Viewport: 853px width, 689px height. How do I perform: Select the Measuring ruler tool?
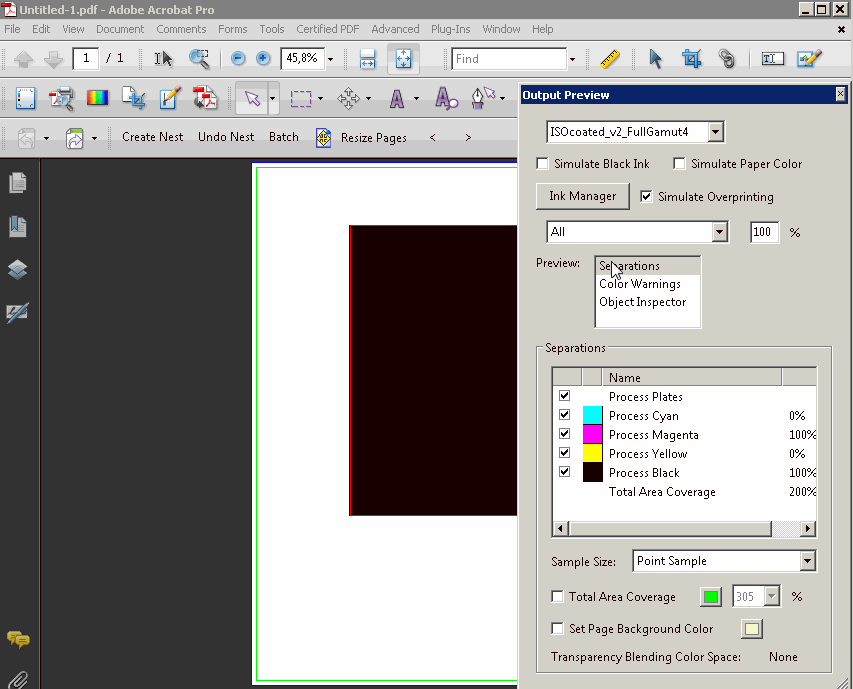tap(610, 59)
